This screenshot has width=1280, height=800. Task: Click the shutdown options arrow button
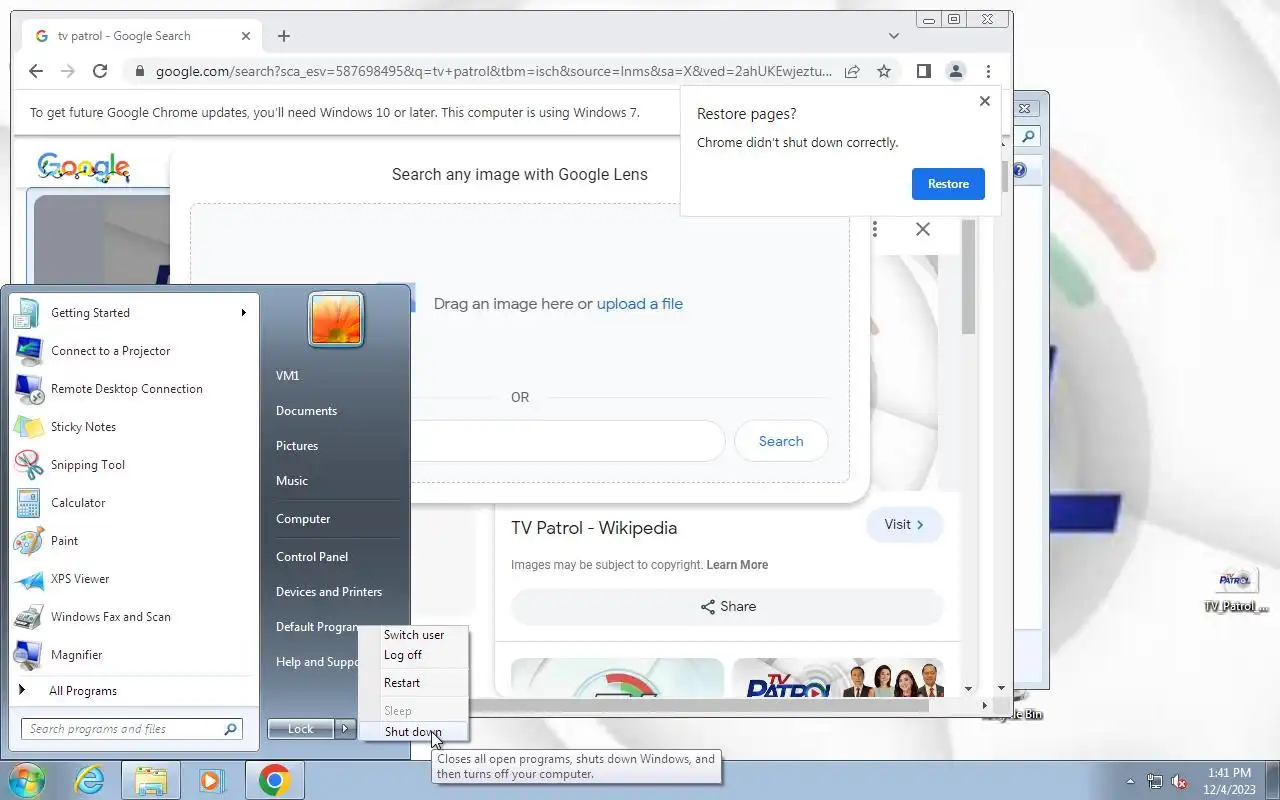(x=345, y=729)
